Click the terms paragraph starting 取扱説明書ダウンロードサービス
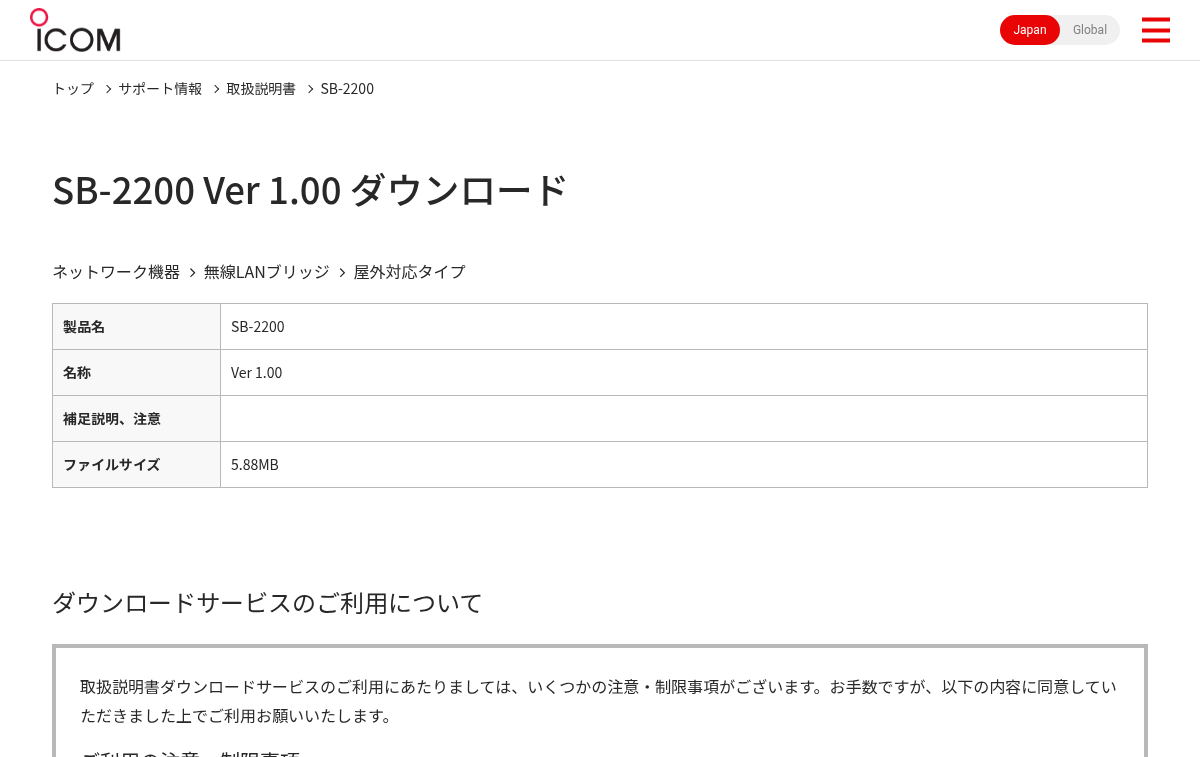The image size is (1200, 757). coord(598,701)
